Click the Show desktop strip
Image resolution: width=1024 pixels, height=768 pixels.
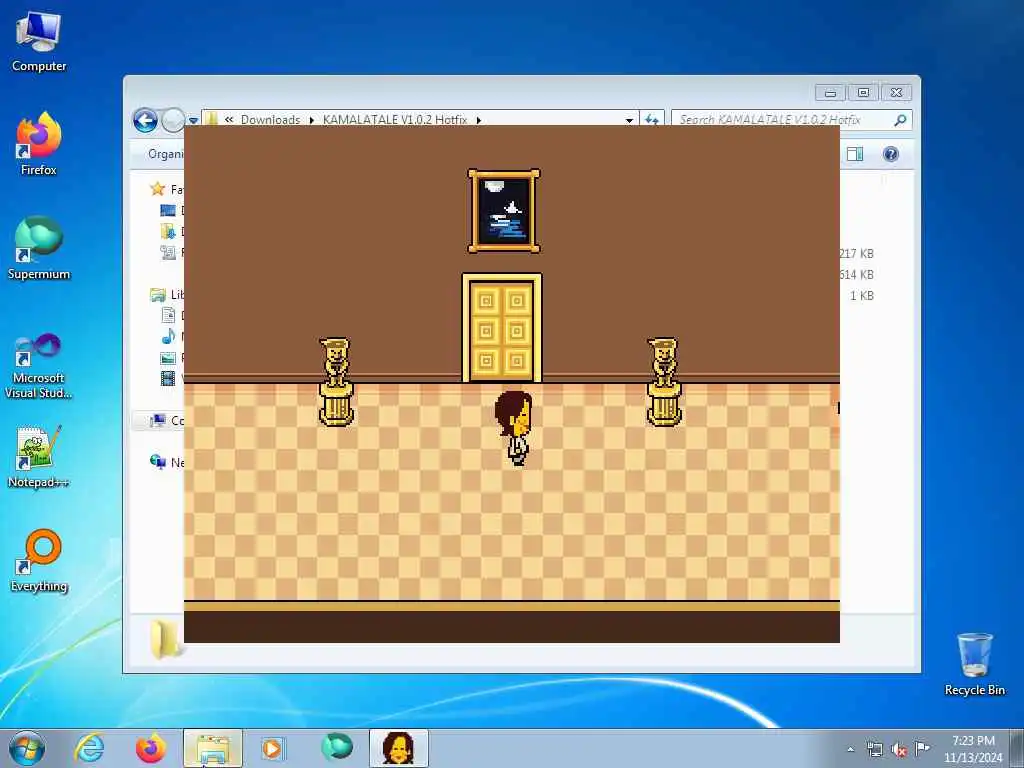(1017, 748)
